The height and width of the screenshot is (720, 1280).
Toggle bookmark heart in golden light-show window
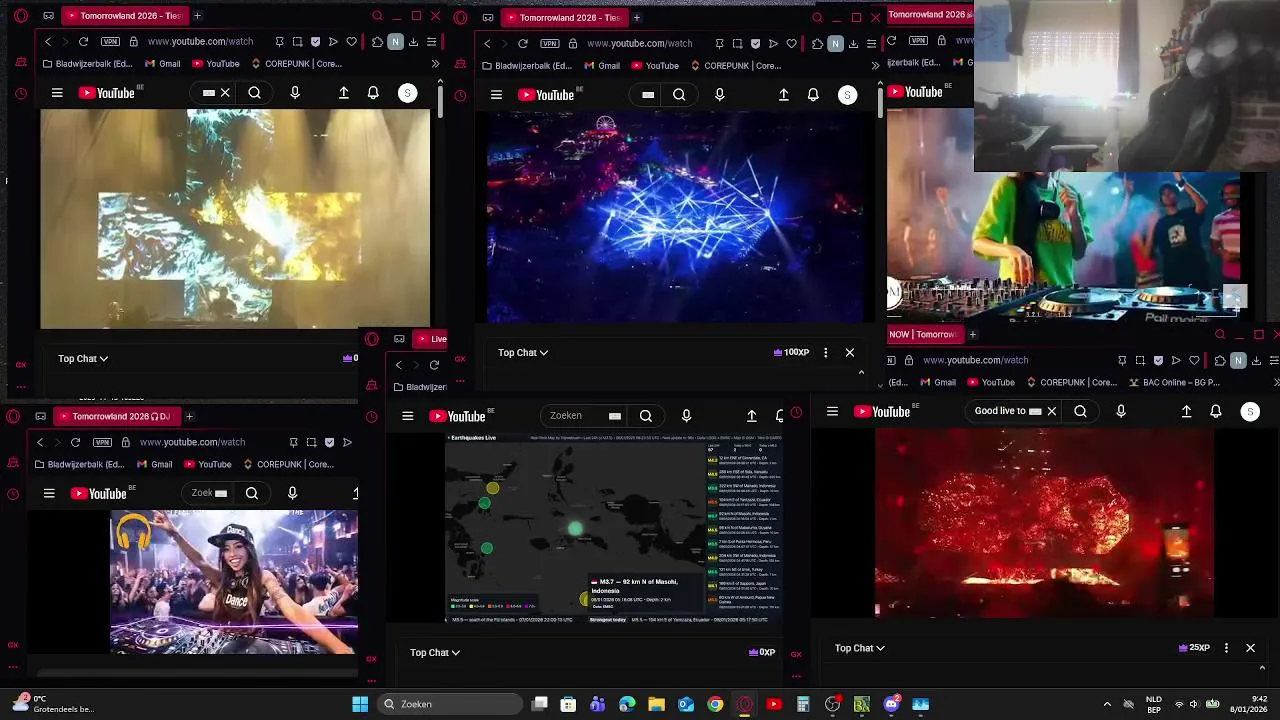click(x=351, y=42)
